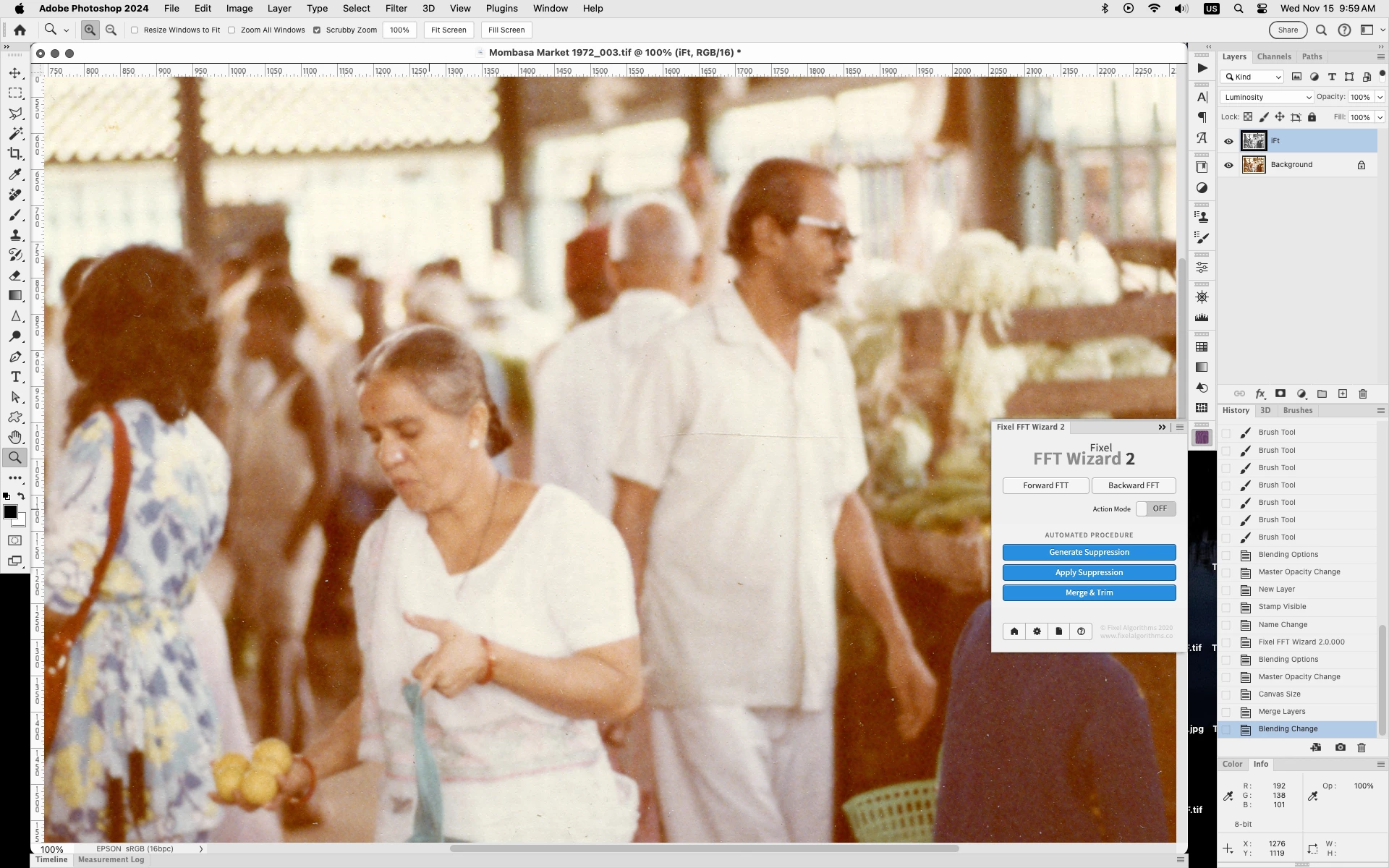Select the Hand tool
1389x868 pixels.
[15, 437]
